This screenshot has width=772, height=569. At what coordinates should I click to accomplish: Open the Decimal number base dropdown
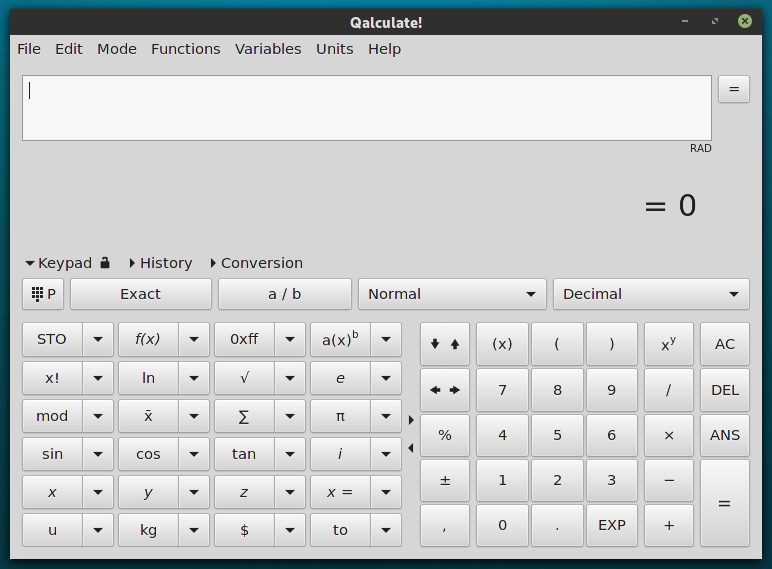(x=650, y=294)
